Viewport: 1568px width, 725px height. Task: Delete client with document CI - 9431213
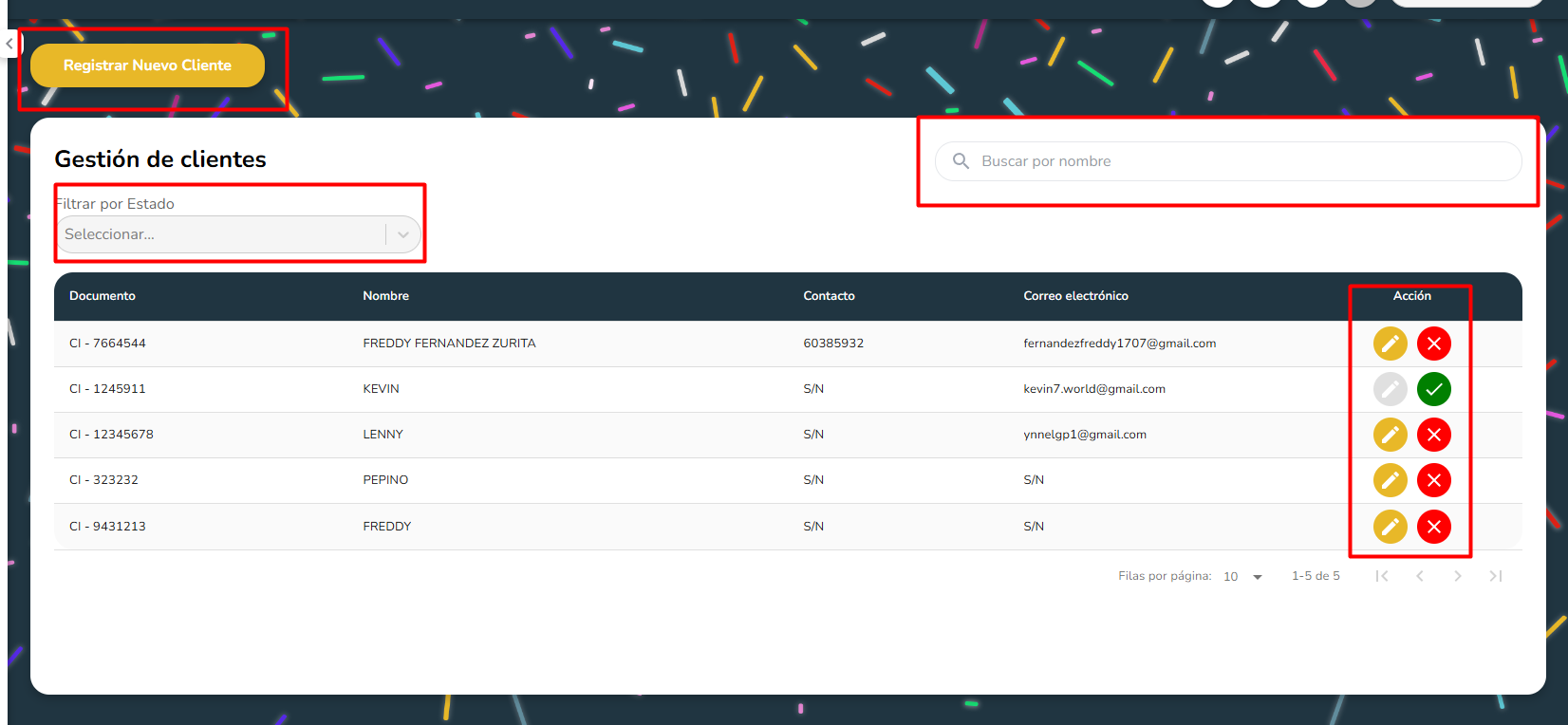[1433, 527]
